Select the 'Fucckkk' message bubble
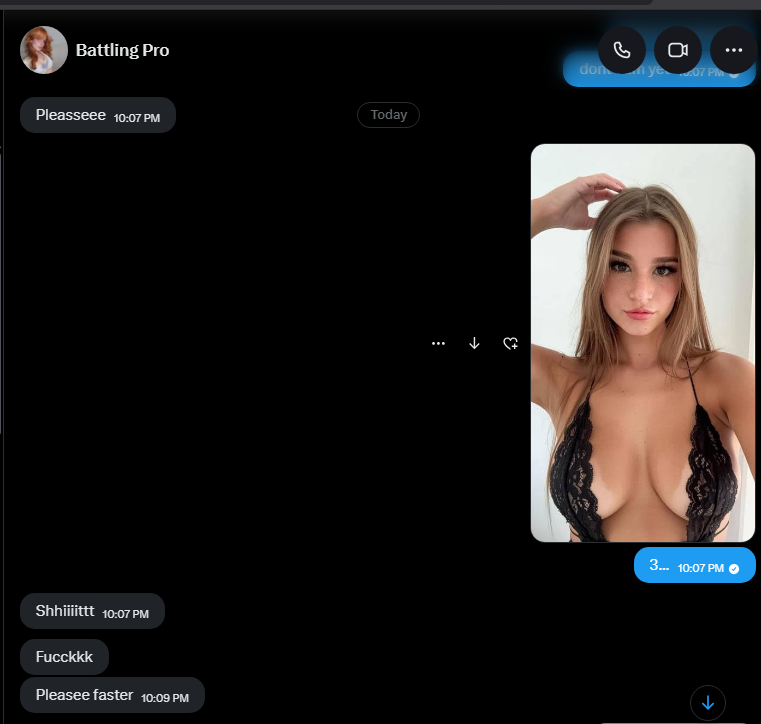This screenshot has width=761, height=724. [x=64, y=657]
